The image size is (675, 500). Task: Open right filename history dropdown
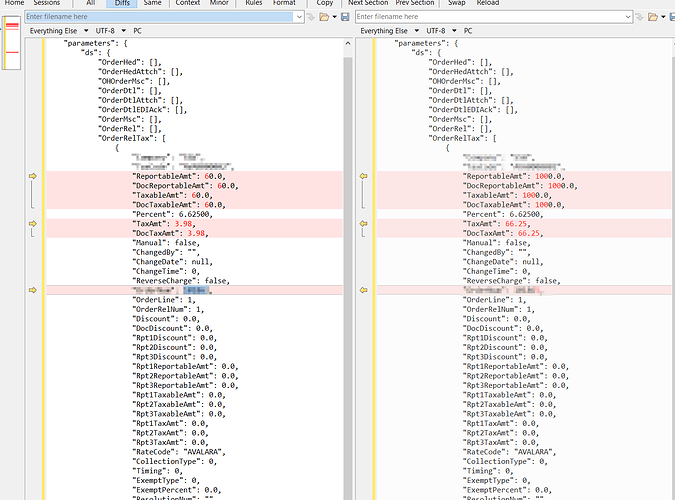pos(628,17)
